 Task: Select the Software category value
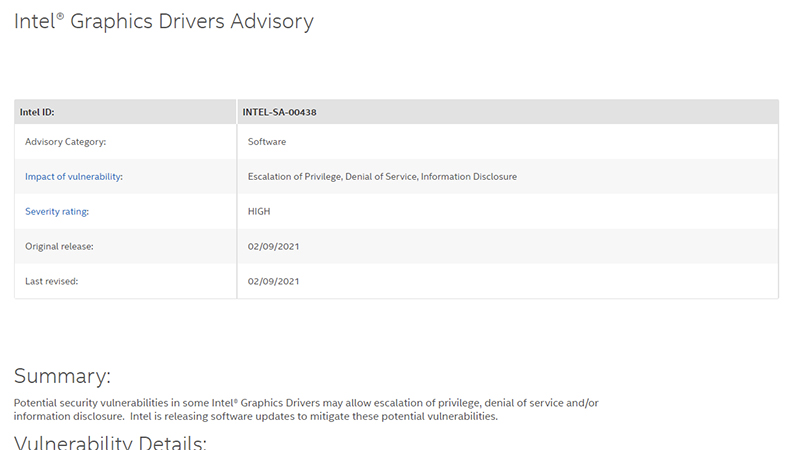(x=267, y=142)
